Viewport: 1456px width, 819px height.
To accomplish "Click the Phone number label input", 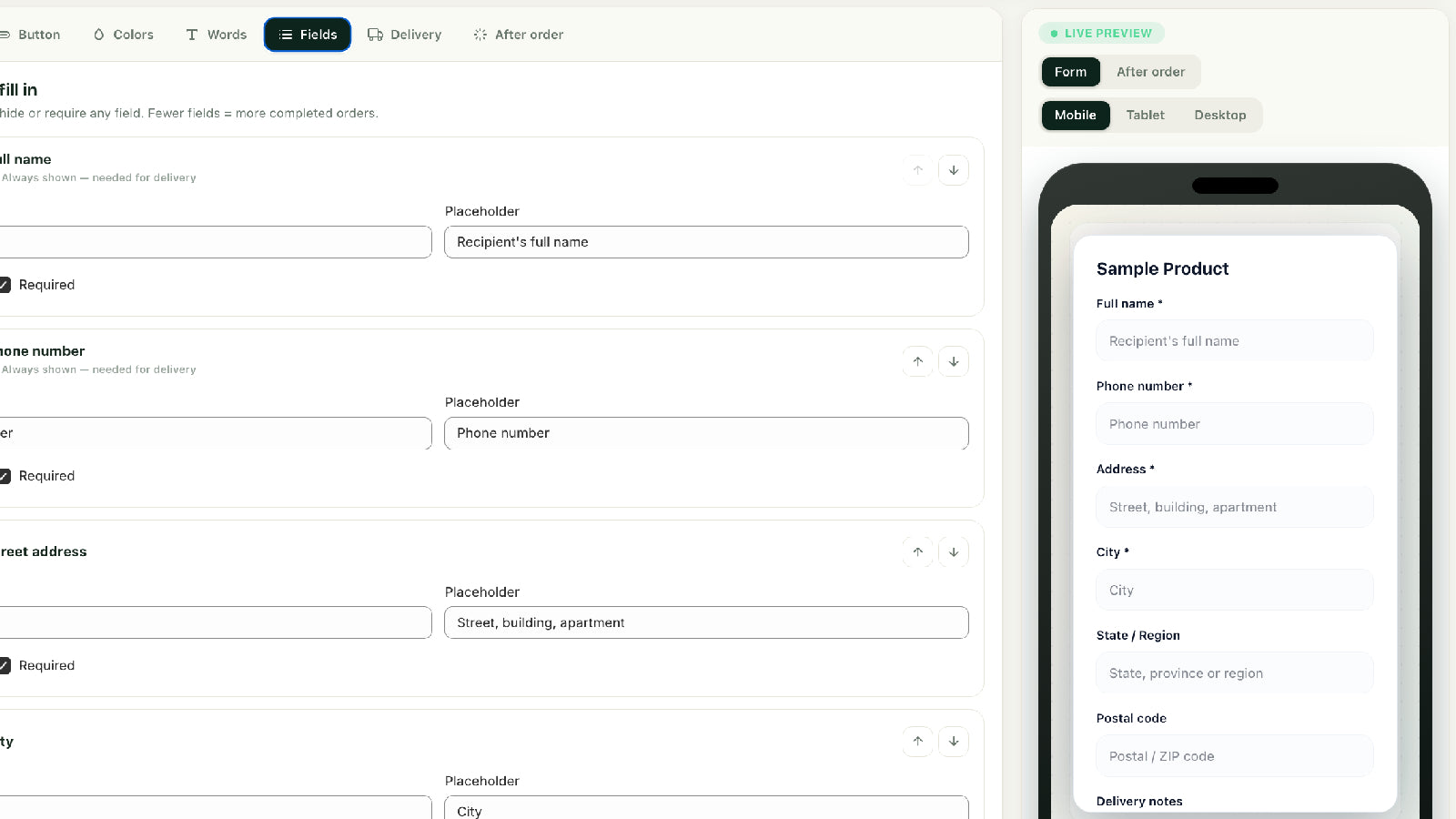I will (x=216, y=433).
